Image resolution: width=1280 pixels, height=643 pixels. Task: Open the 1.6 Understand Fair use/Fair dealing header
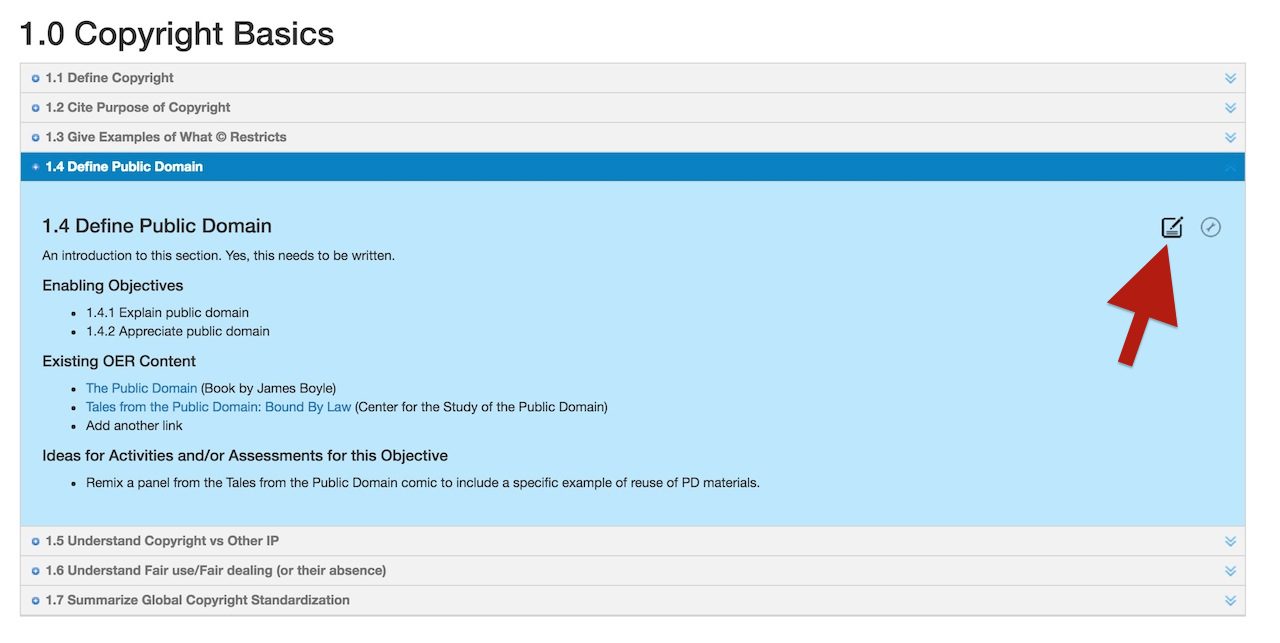[215, 571]
